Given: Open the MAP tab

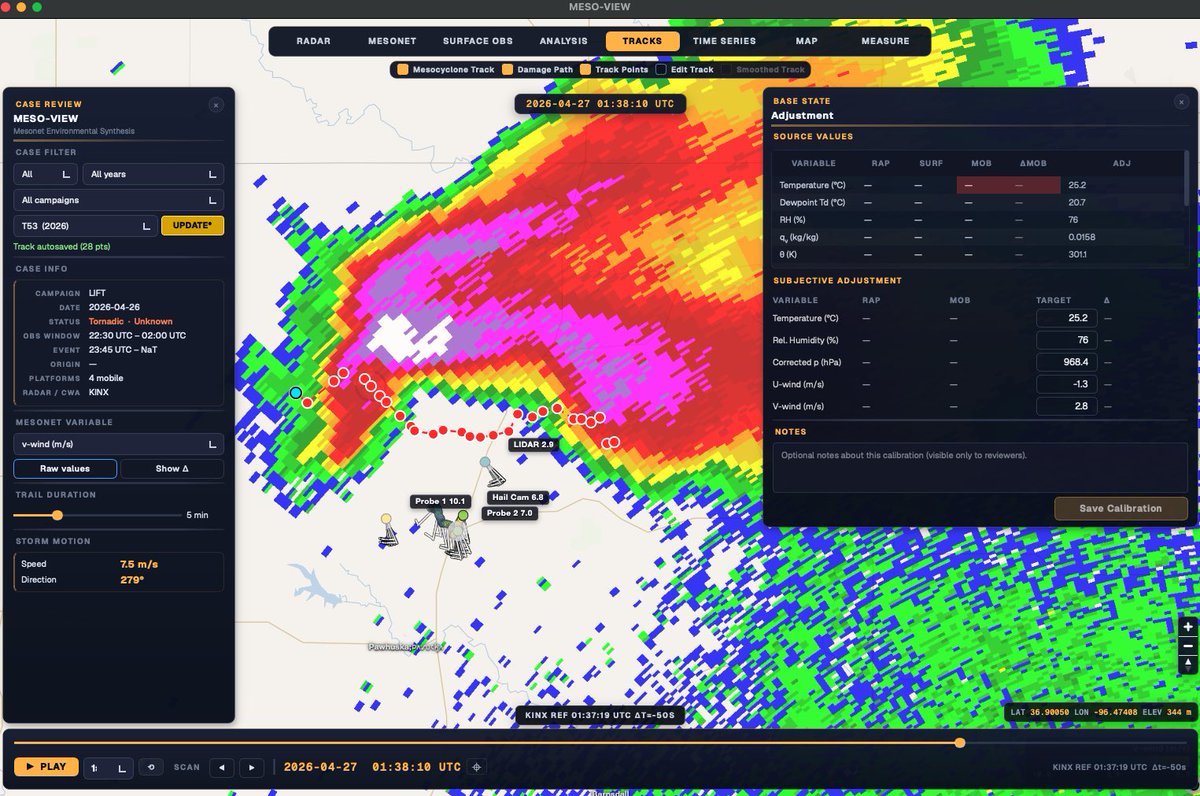Looking at the screenshot, I should 806,41.
